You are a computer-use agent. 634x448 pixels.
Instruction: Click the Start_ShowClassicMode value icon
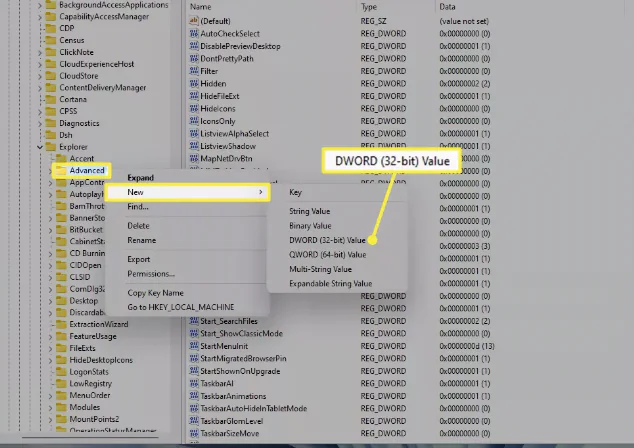(194, 334)
